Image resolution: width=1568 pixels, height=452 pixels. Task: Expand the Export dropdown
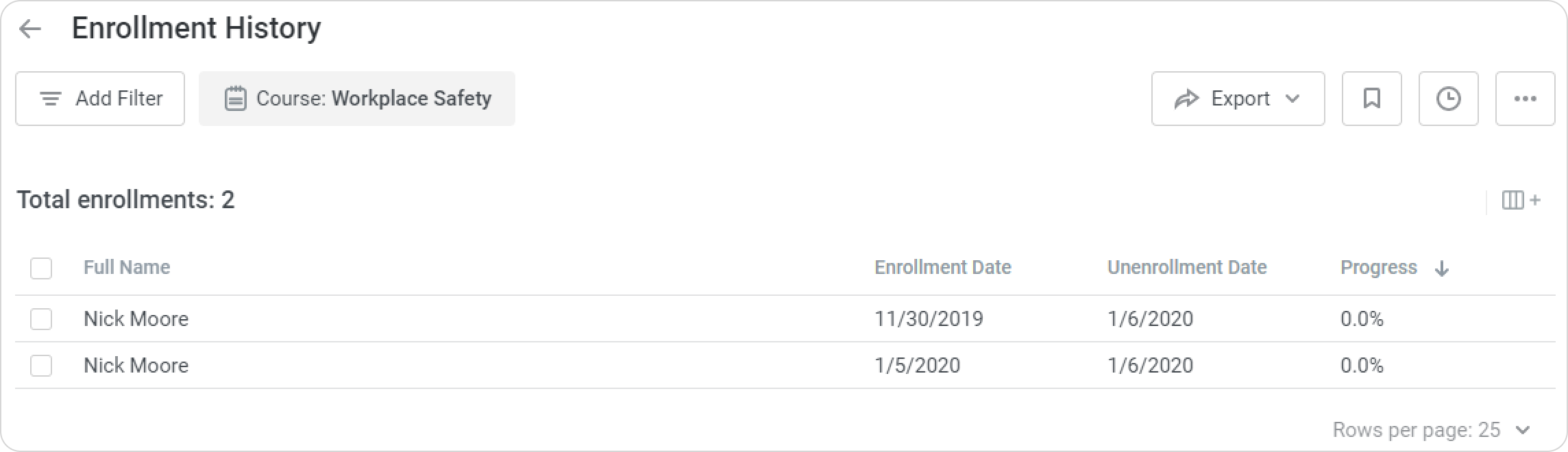[1238, 99]
